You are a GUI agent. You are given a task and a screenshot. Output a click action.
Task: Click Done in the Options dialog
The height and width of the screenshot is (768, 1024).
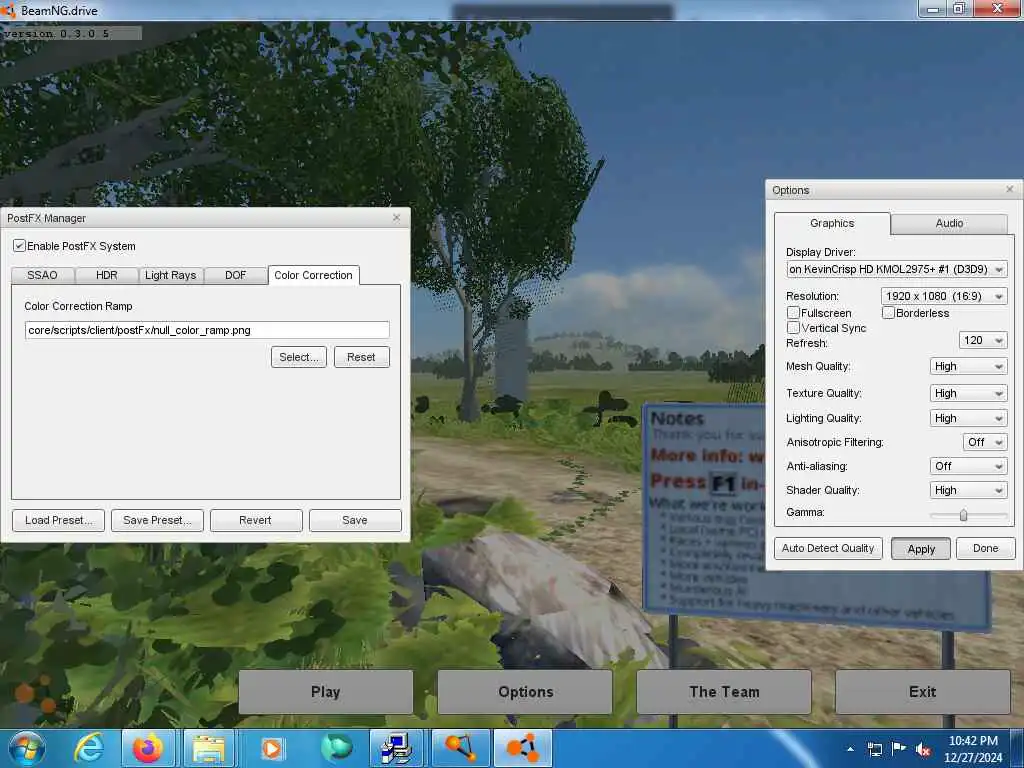[985, 549]
